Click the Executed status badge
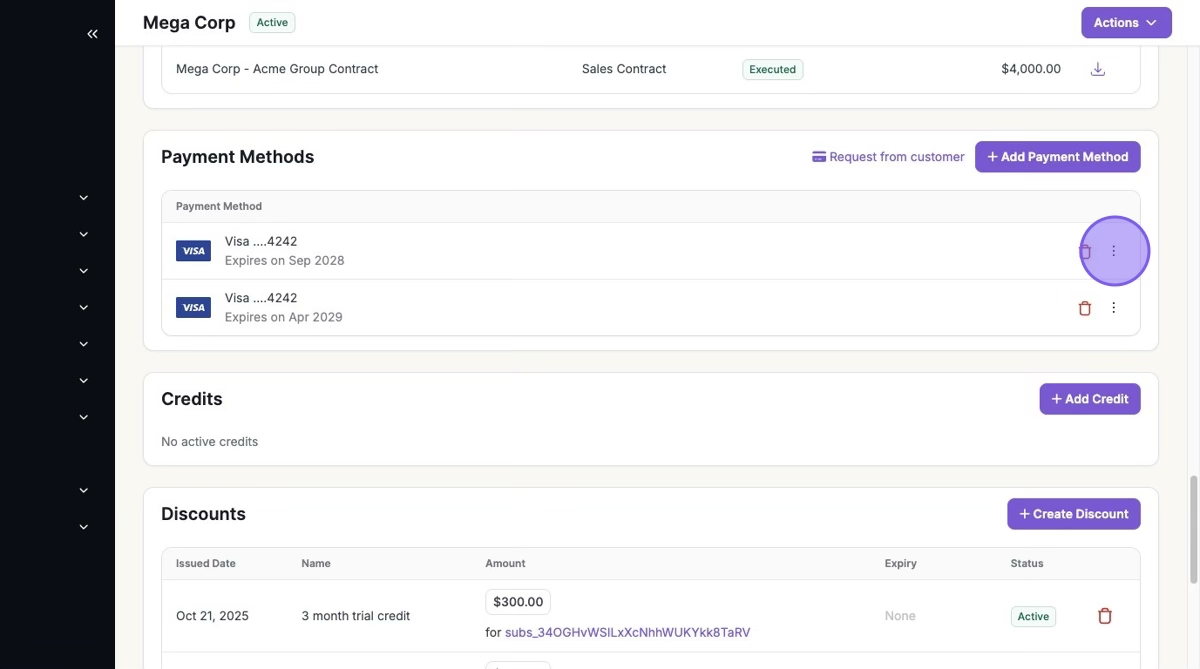The width and height of the screenshot is (1200, 669). (773, 70)
